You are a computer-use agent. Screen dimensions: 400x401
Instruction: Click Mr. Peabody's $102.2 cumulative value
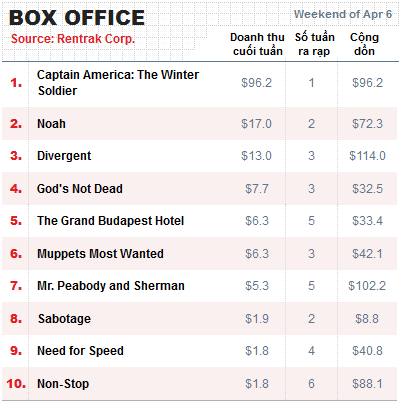(367, 286)
